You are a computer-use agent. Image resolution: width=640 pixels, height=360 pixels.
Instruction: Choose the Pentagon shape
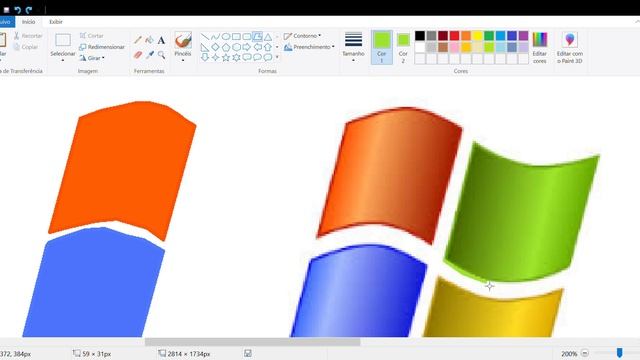226,47
